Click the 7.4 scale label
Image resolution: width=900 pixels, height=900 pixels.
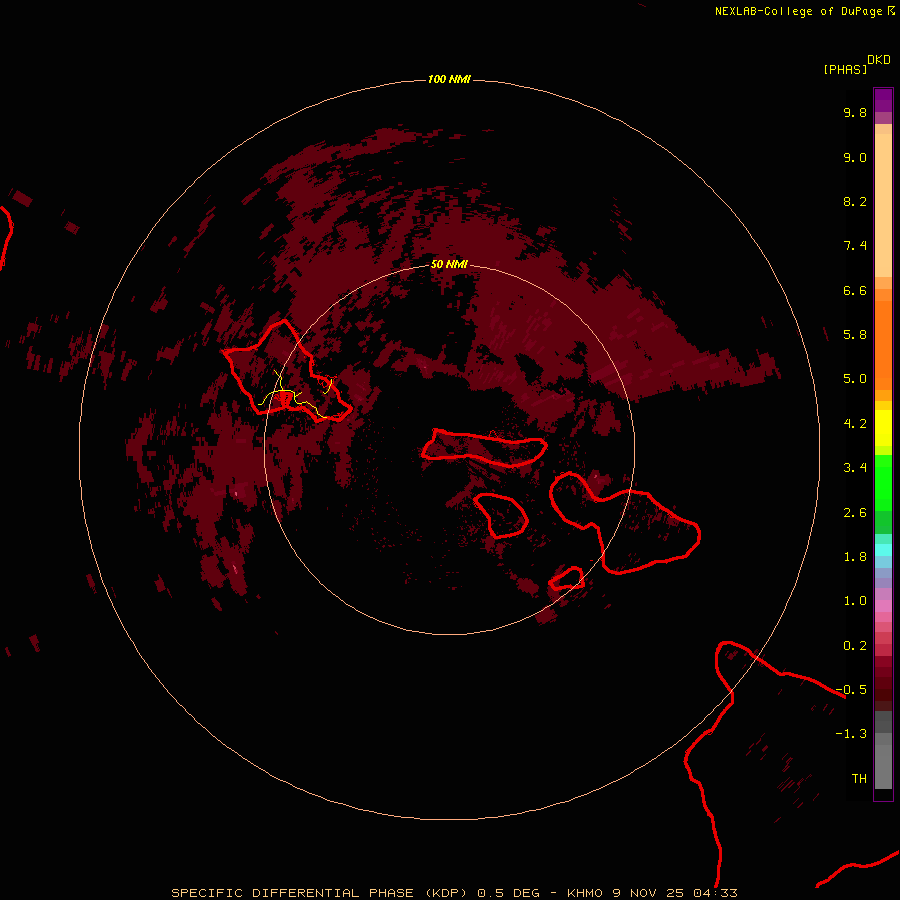pyautogui.click(x=855, y=246)
